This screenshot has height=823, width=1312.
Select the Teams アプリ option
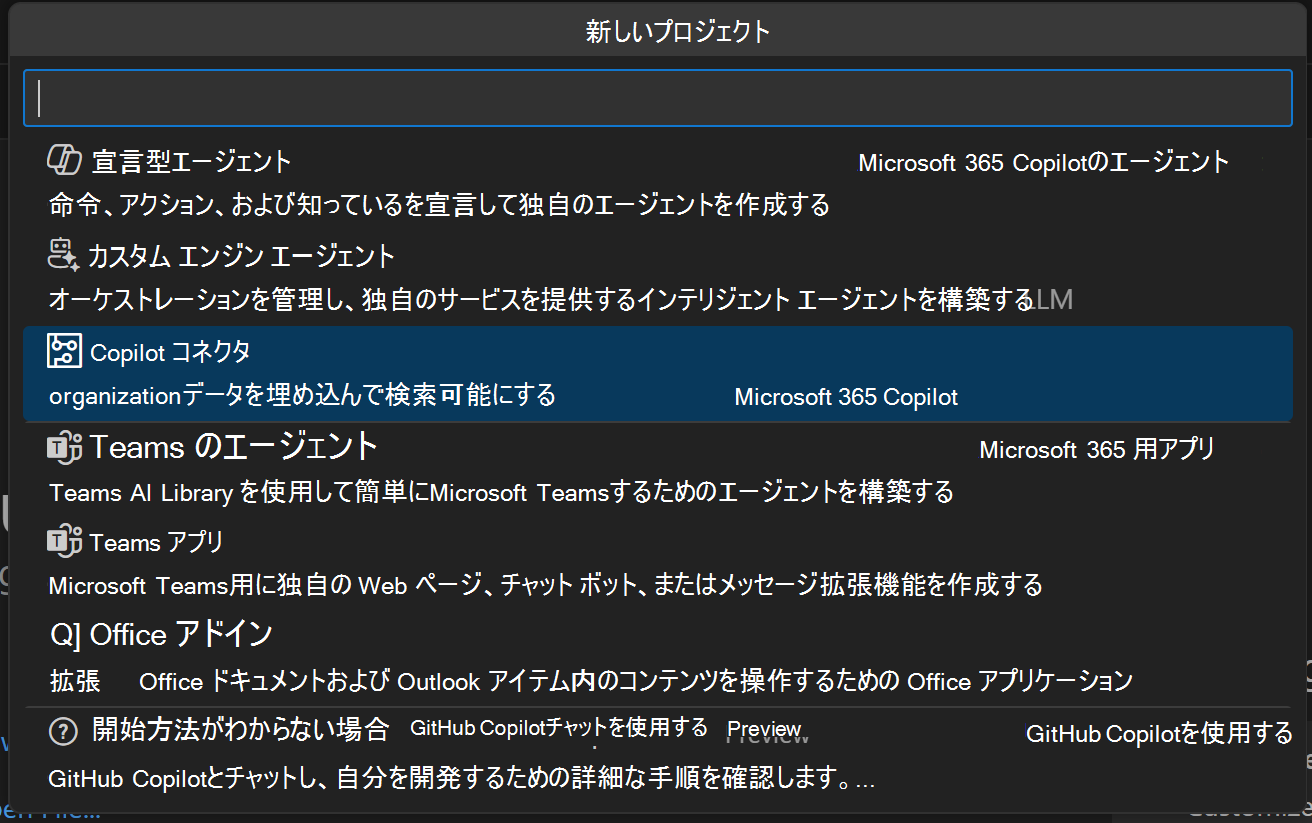[x=657, y=565]
